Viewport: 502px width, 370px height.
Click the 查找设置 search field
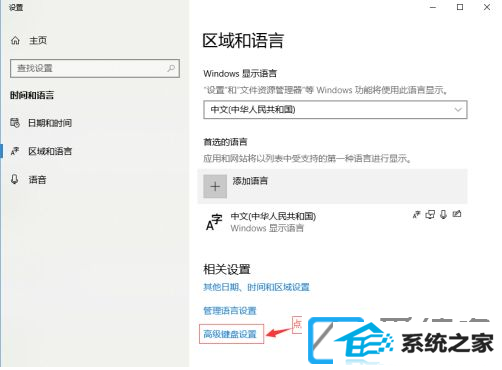[95, 69]
